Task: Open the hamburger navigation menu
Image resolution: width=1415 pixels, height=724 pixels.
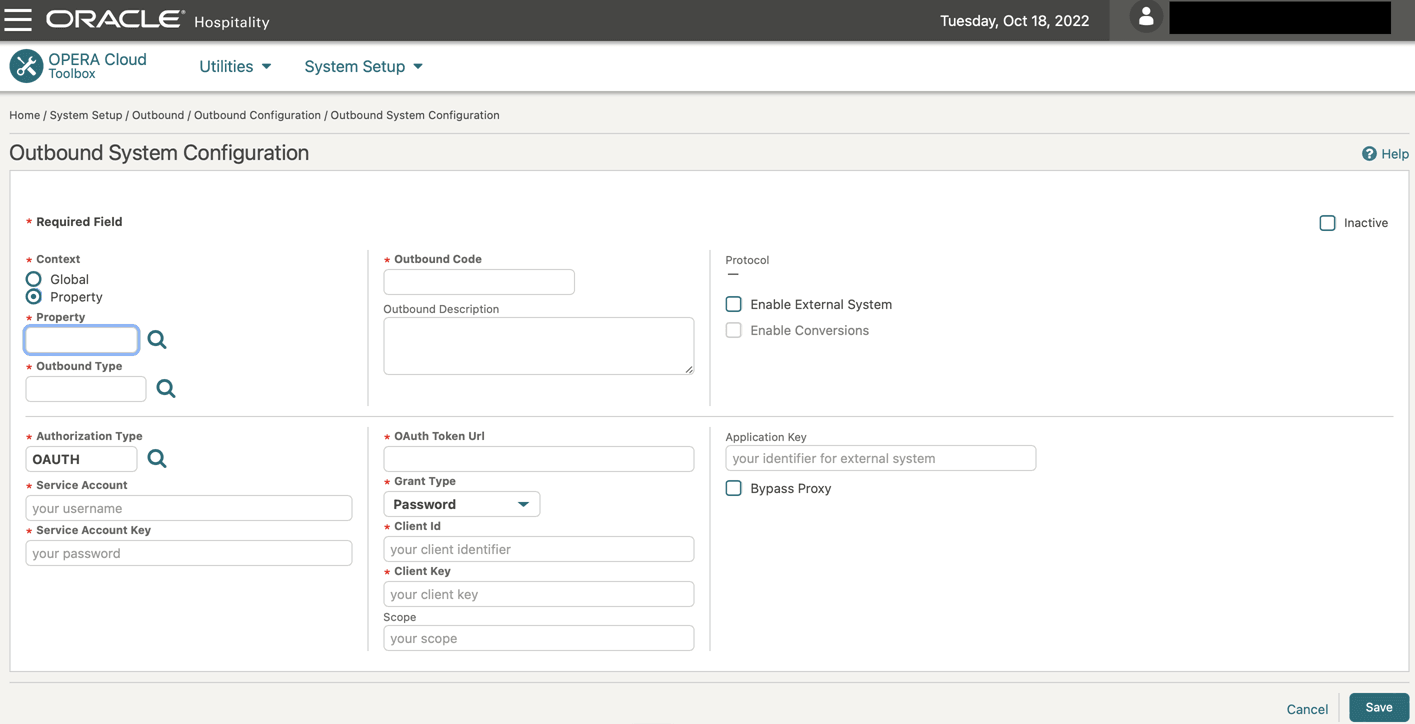Action: pyautogui.click(x=18, y=18)
